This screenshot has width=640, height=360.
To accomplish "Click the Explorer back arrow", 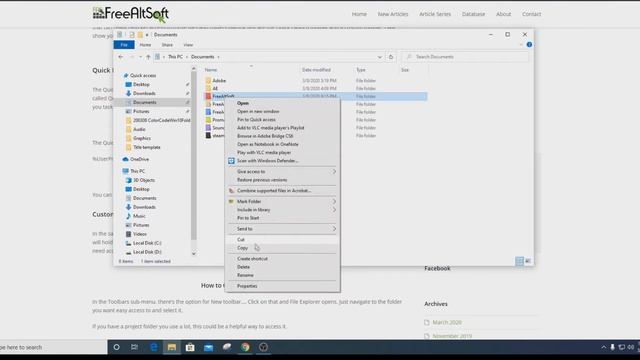I will pyautogui.click(x=120, y=57).
